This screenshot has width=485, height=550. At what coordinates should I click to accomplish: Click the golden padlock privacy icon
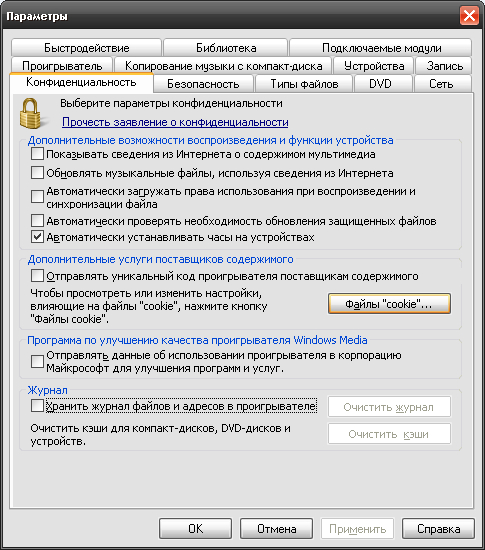coord(31,113)
